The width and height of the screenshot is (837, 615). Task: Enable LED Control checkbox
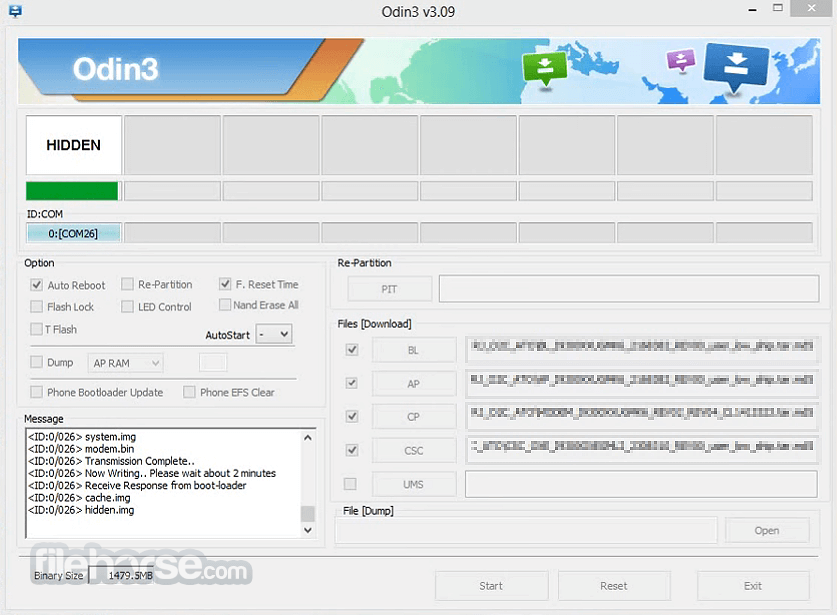pos(127,306)
